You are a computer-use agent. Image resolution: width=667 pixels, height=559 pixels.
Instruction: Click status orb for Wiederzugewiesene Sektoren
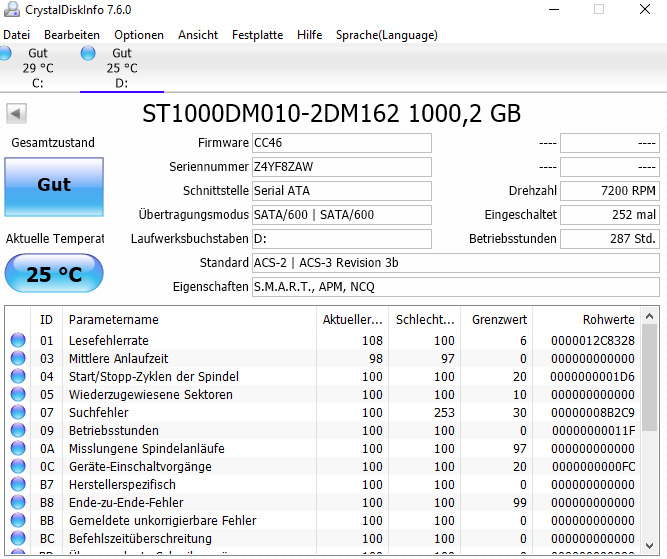pyautogui.click(x=18, y=394)
